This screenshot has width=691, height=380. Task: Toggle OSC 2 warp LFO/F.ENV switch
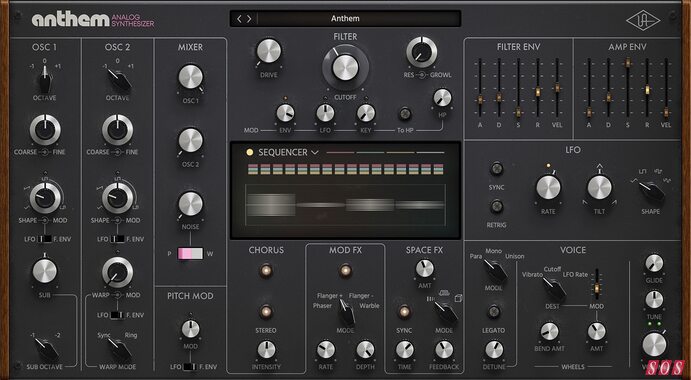click(117, 315)
